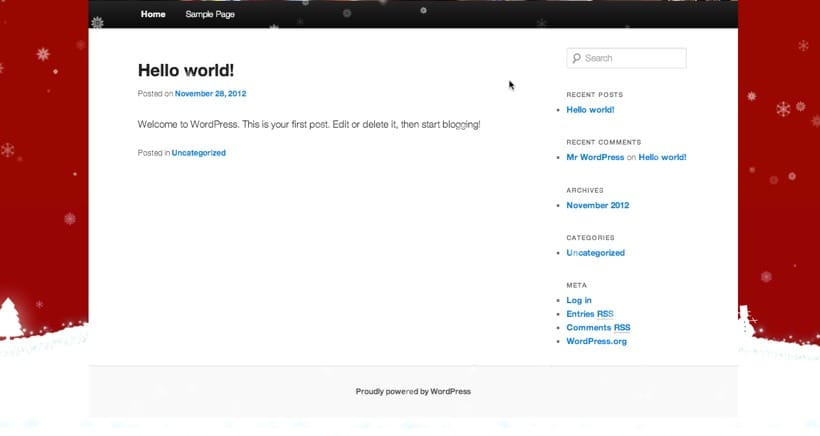Open the November 28, 2012 date link
Screen dimensions: 820x436
pyautogui.click(x=210, y=94)
